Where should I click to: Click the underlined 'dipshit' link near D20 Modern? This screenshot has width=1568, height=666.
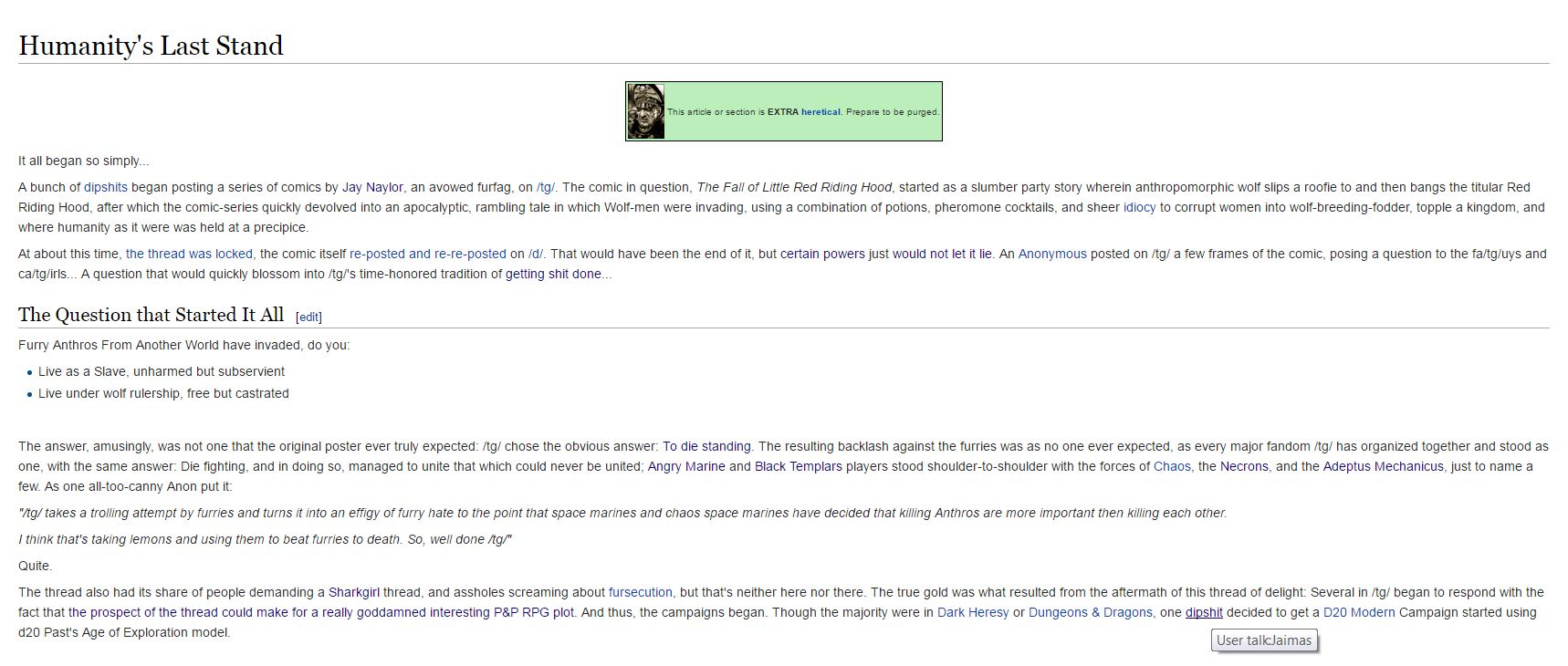coord(1204,612)
